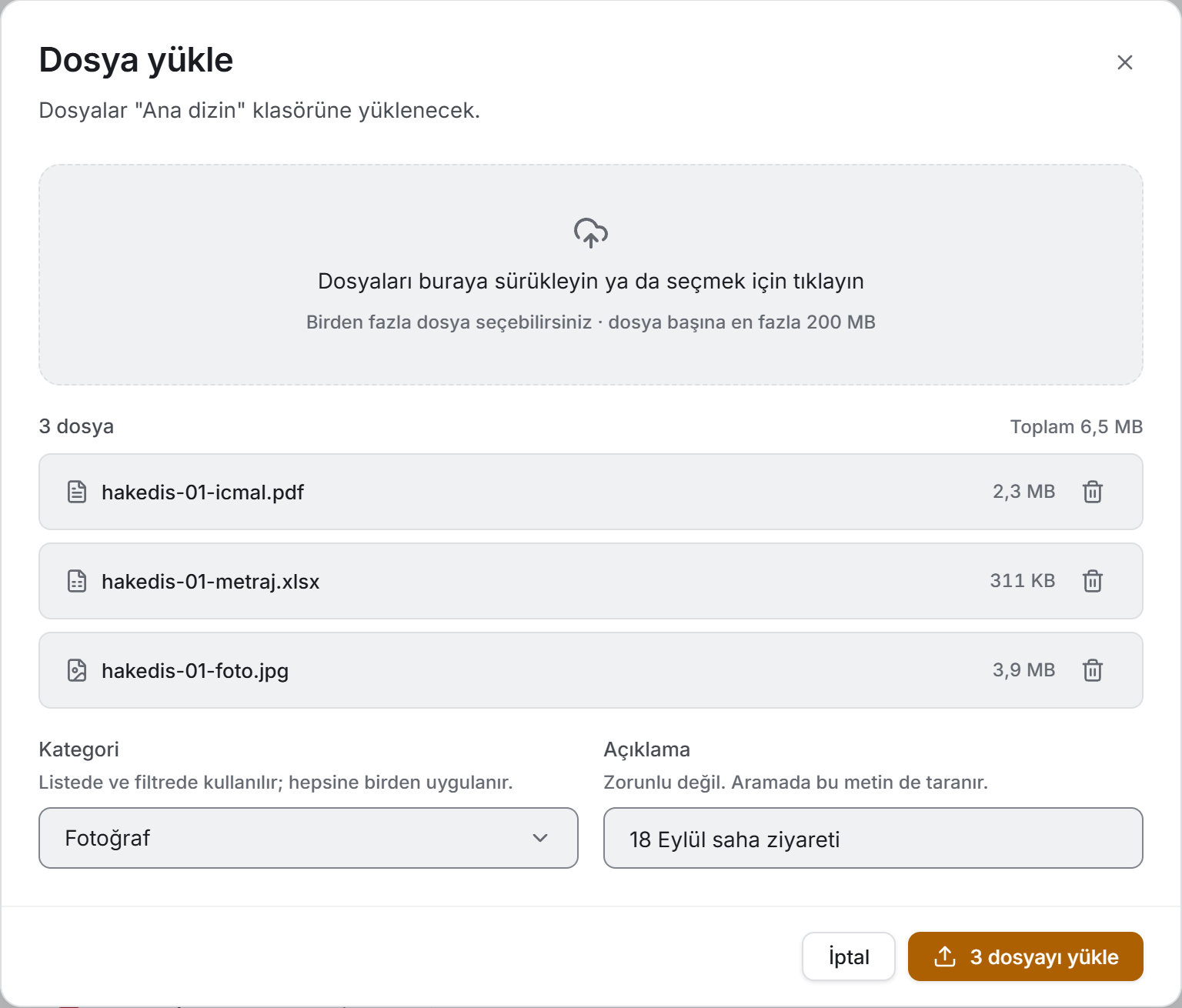Click the trash icon for hakedis-01-foto.jpg

tap(1093, 670)
